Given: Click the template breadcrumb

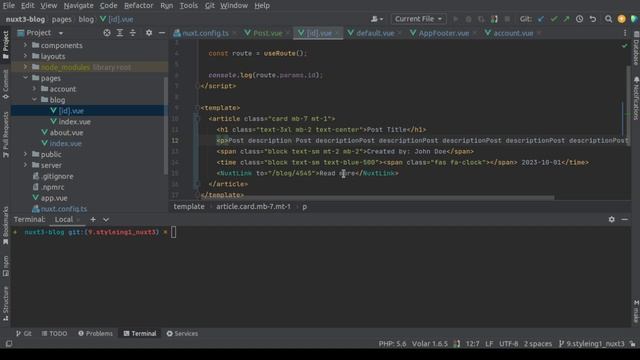Looking at the screenshot, I should 189,207.
